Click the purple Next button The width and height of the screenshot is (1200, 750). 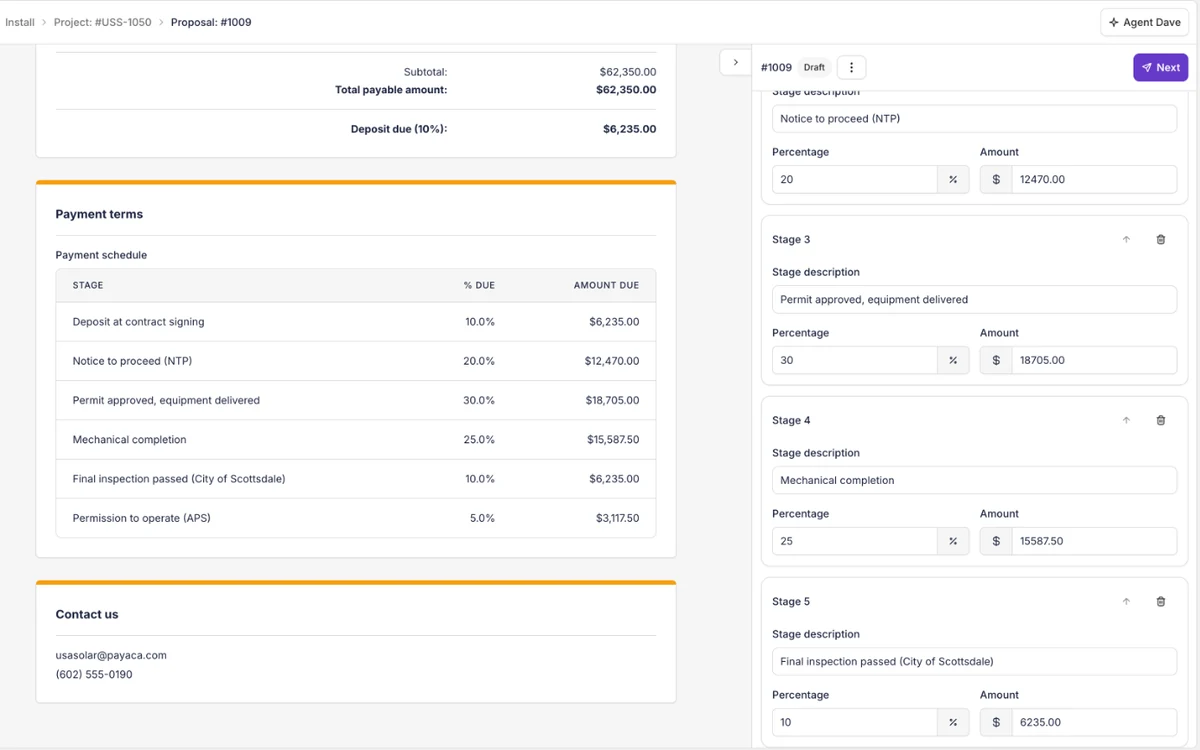pyautogui.click(x=1160, y=67)
